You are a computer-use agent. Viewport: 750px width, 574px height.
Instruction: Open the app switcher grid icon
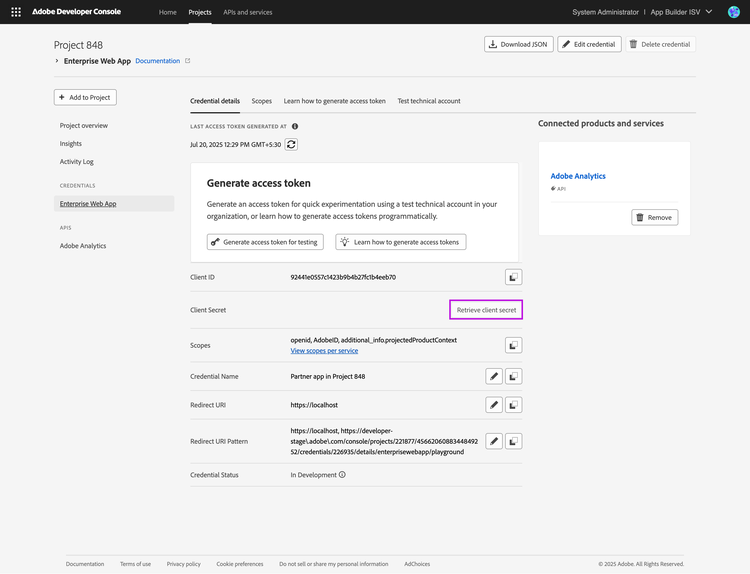click(x=15, y=12)
